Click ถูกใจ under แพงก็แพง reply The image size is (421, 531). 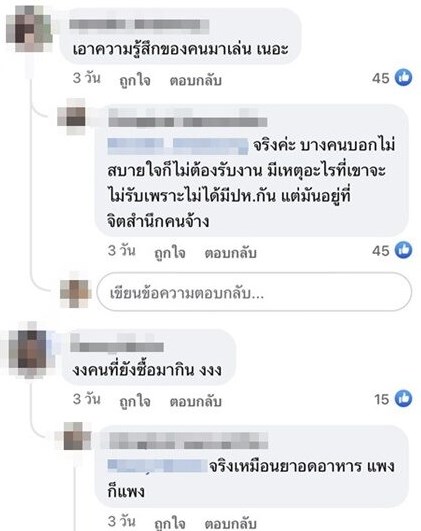[170, 523]
